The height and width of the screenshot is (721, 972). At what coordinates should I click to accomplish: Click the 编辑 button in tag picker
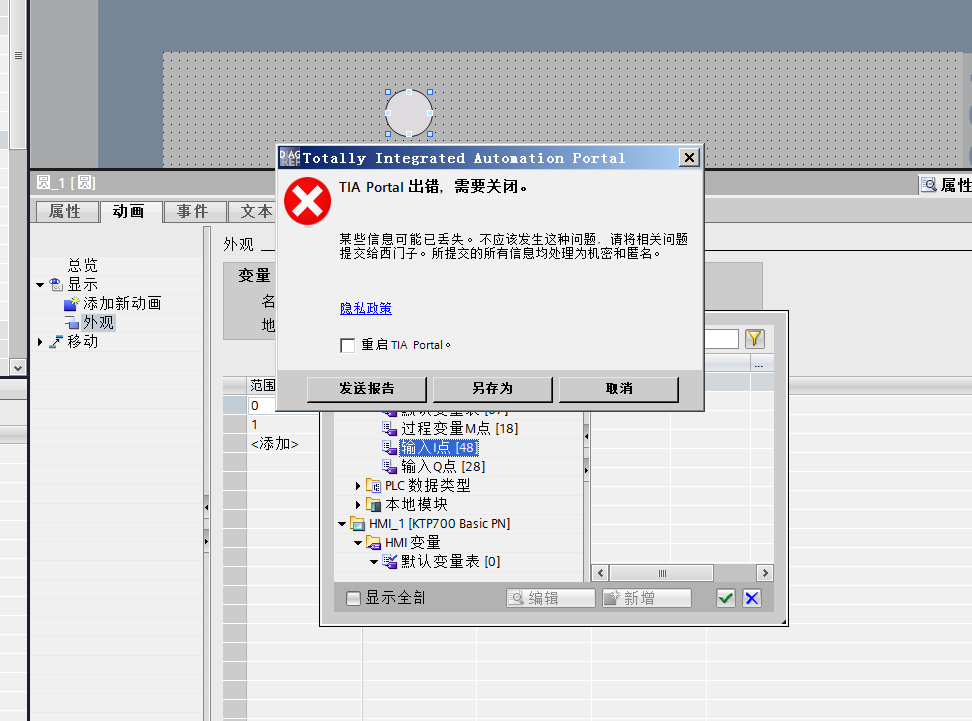tap(550, 598)
